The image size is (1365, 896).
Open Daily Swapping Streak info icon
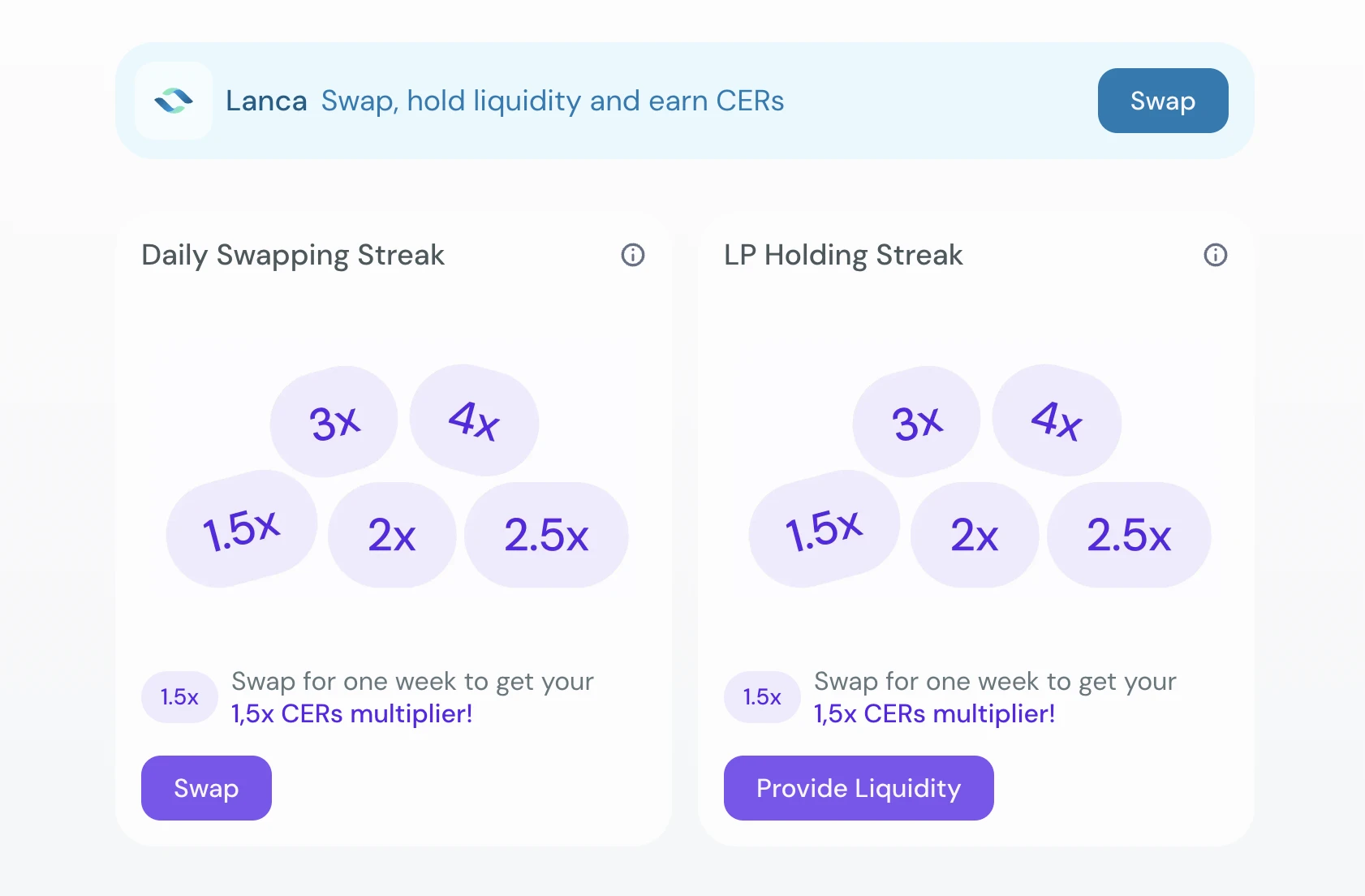633,255
